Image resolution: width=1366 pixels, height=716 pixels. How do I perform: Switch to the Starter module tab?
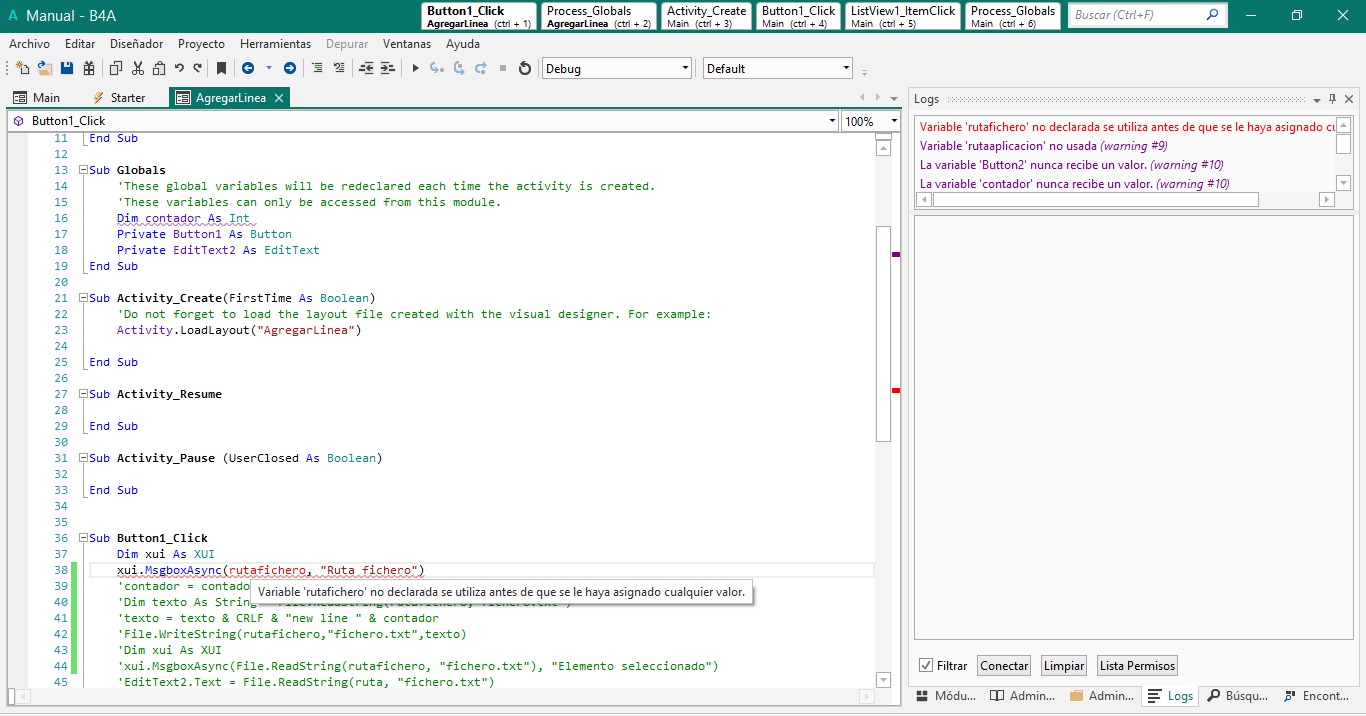[x=119, y=97]
